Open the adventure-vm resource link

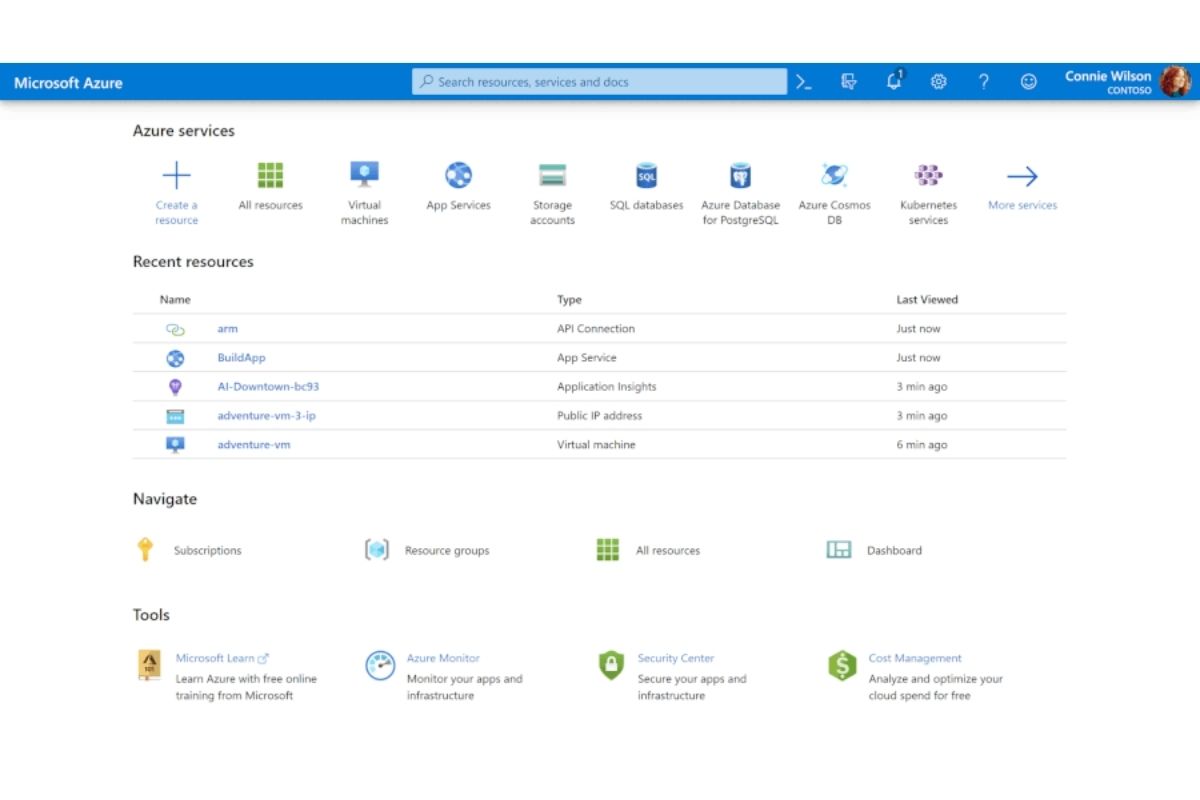point(254,445)
